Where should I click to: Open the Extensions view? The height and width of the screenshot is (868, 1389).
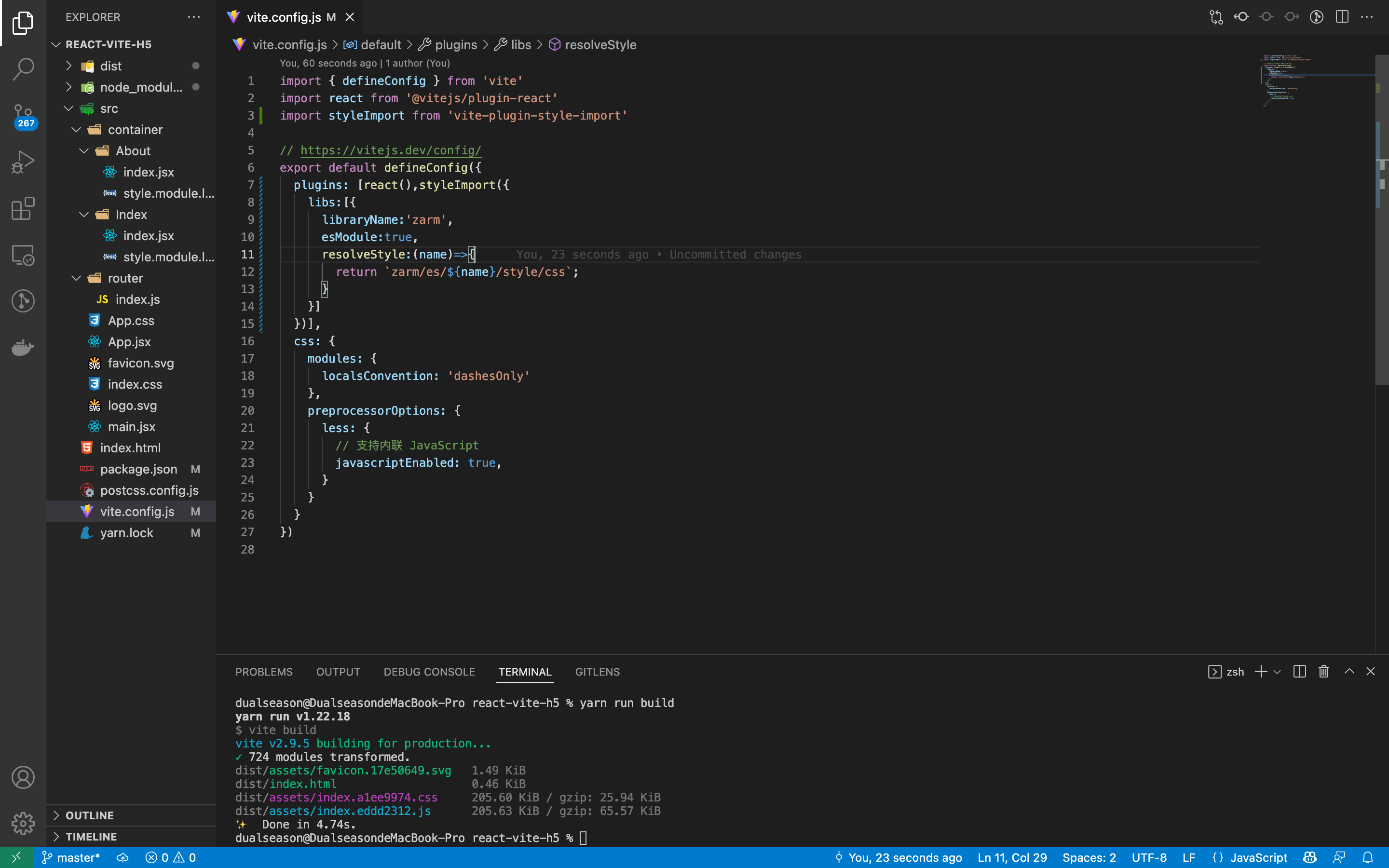pyautogui.click(x=23, y=208)
